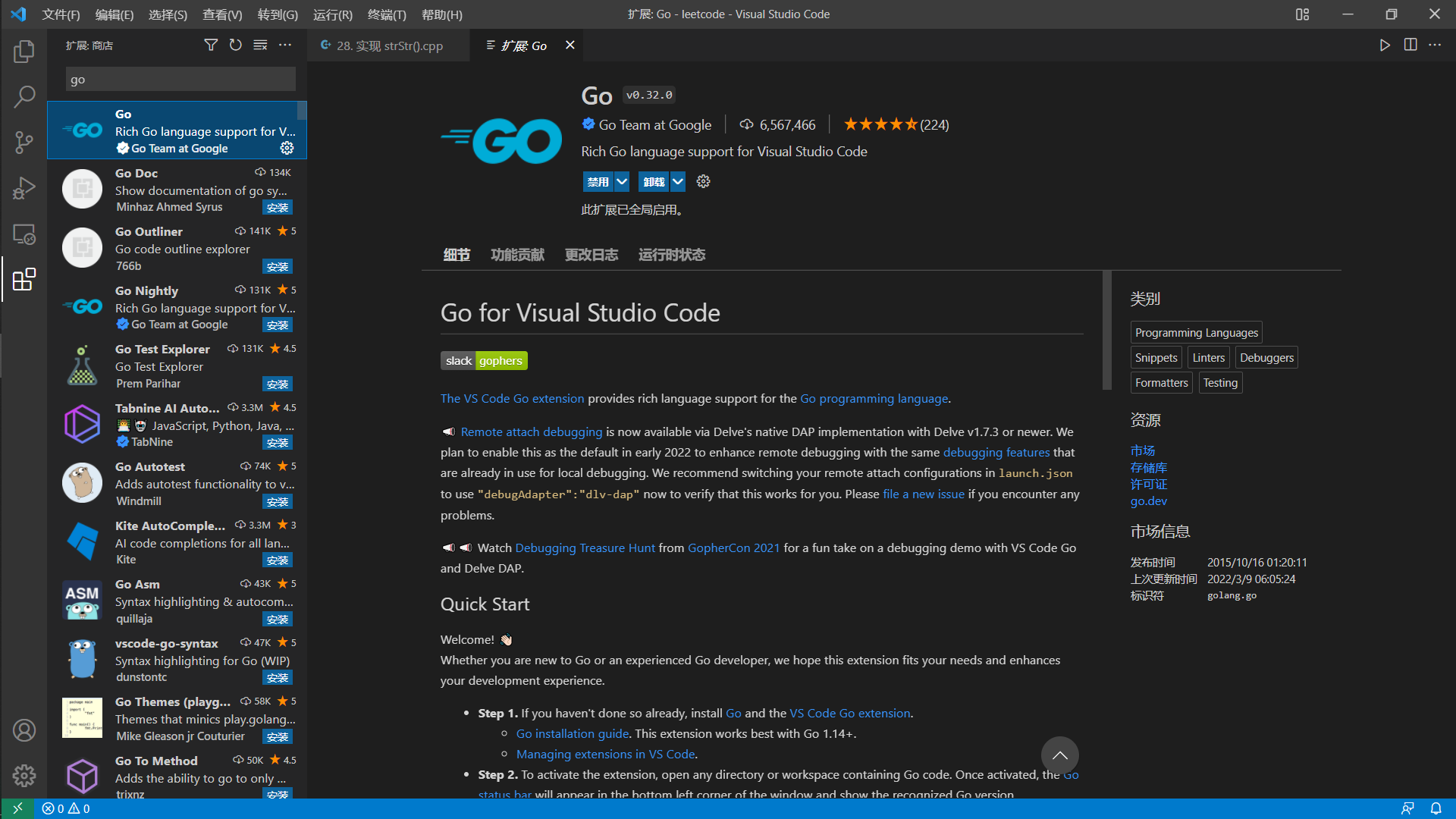Open extensions view more actions menu

285,45
